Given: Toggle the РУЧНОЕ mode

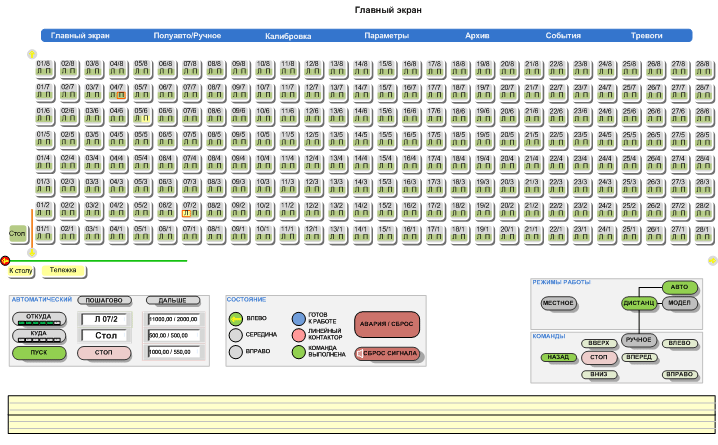Looking at the screenshot, I should pyautogui.click(x=637, y=341).
